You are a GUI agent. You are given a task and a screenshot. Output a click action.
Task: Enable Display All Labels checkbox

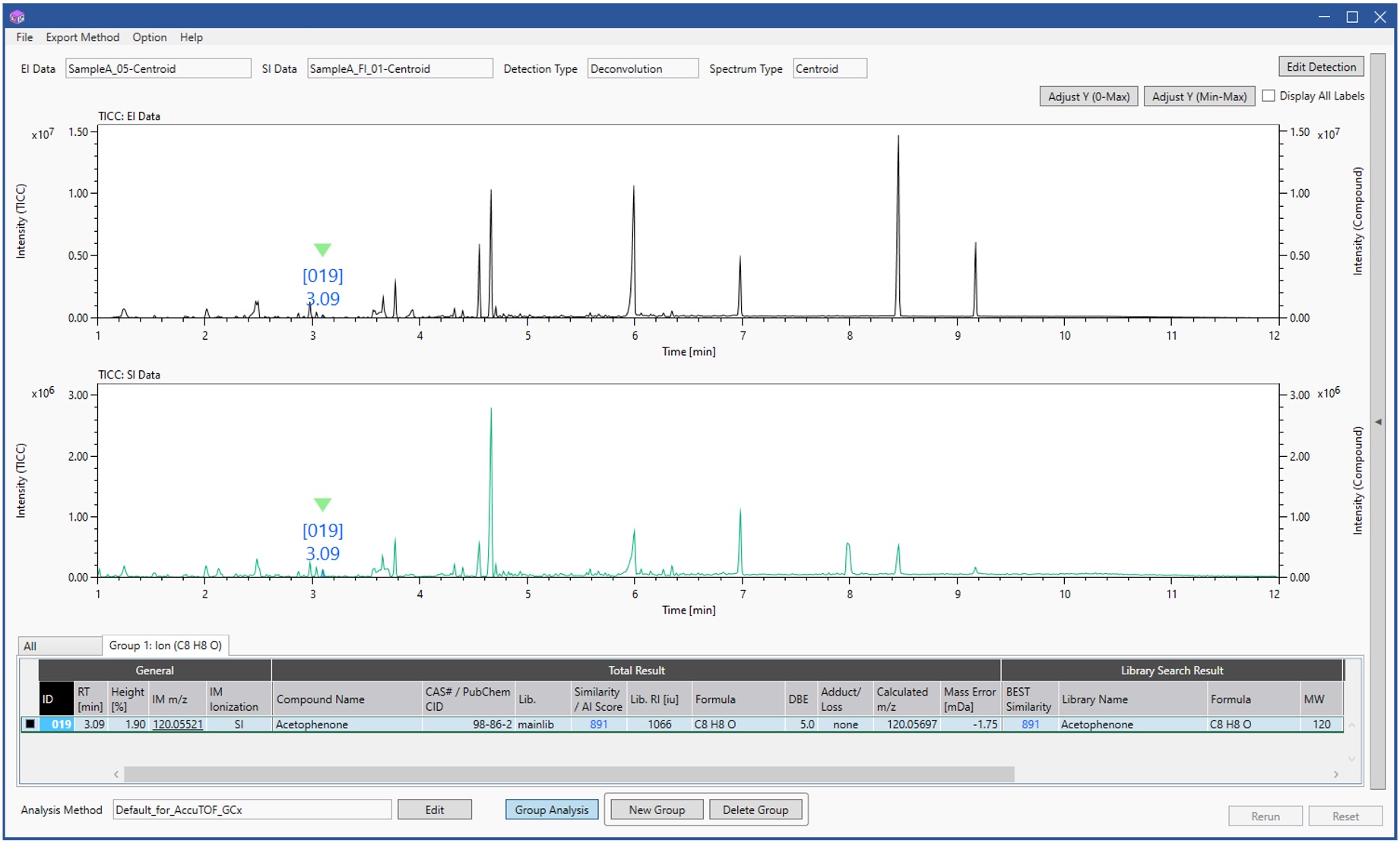1269,96
